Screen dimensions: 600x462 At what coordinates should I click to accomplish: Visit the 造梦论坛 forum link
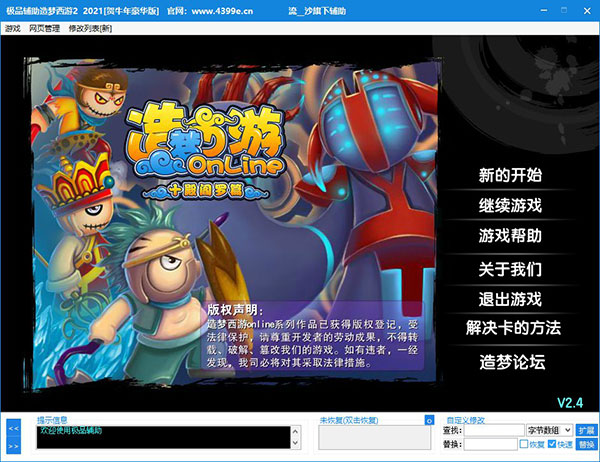[x=511, y=362]
